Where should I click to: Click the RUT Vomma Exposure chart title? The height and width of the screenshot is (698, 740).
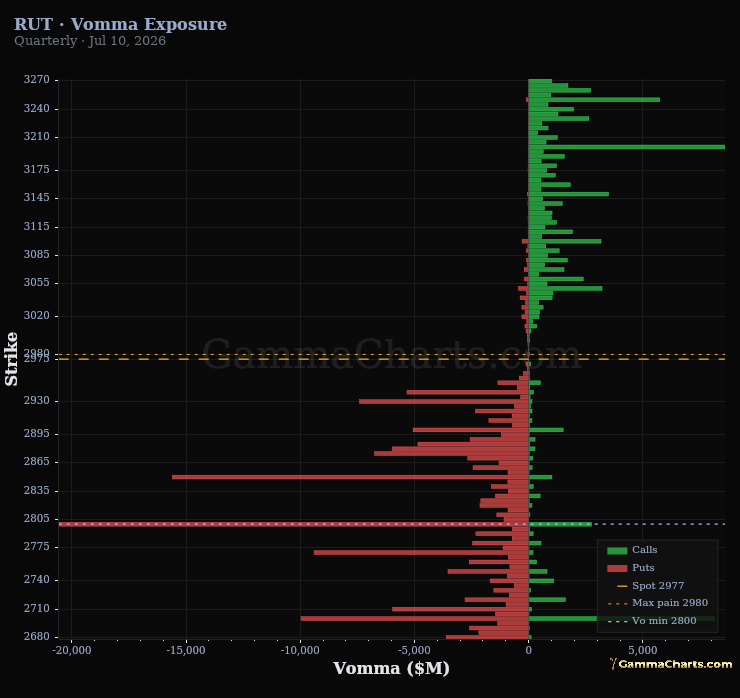tap(120, 24)
